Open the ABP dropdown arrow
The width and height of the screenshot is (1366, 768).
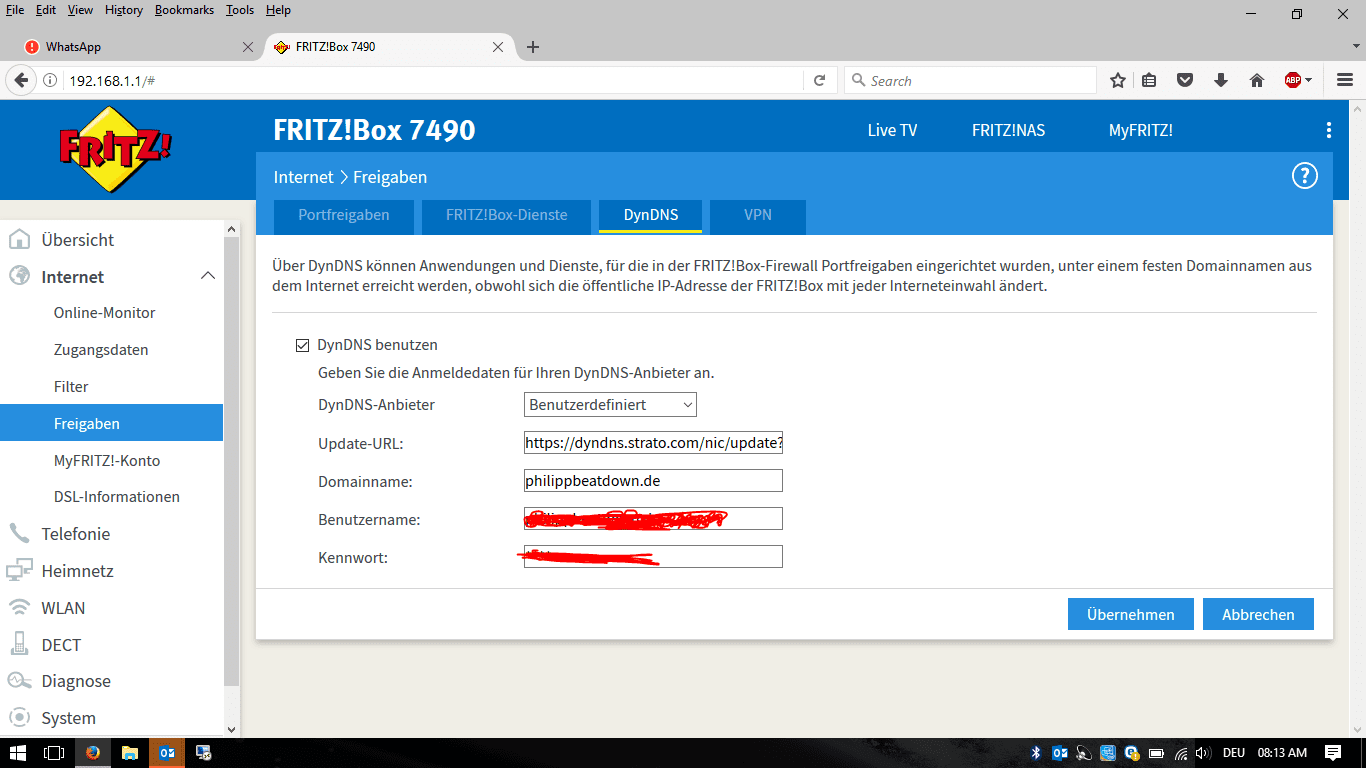point(1309,81)
